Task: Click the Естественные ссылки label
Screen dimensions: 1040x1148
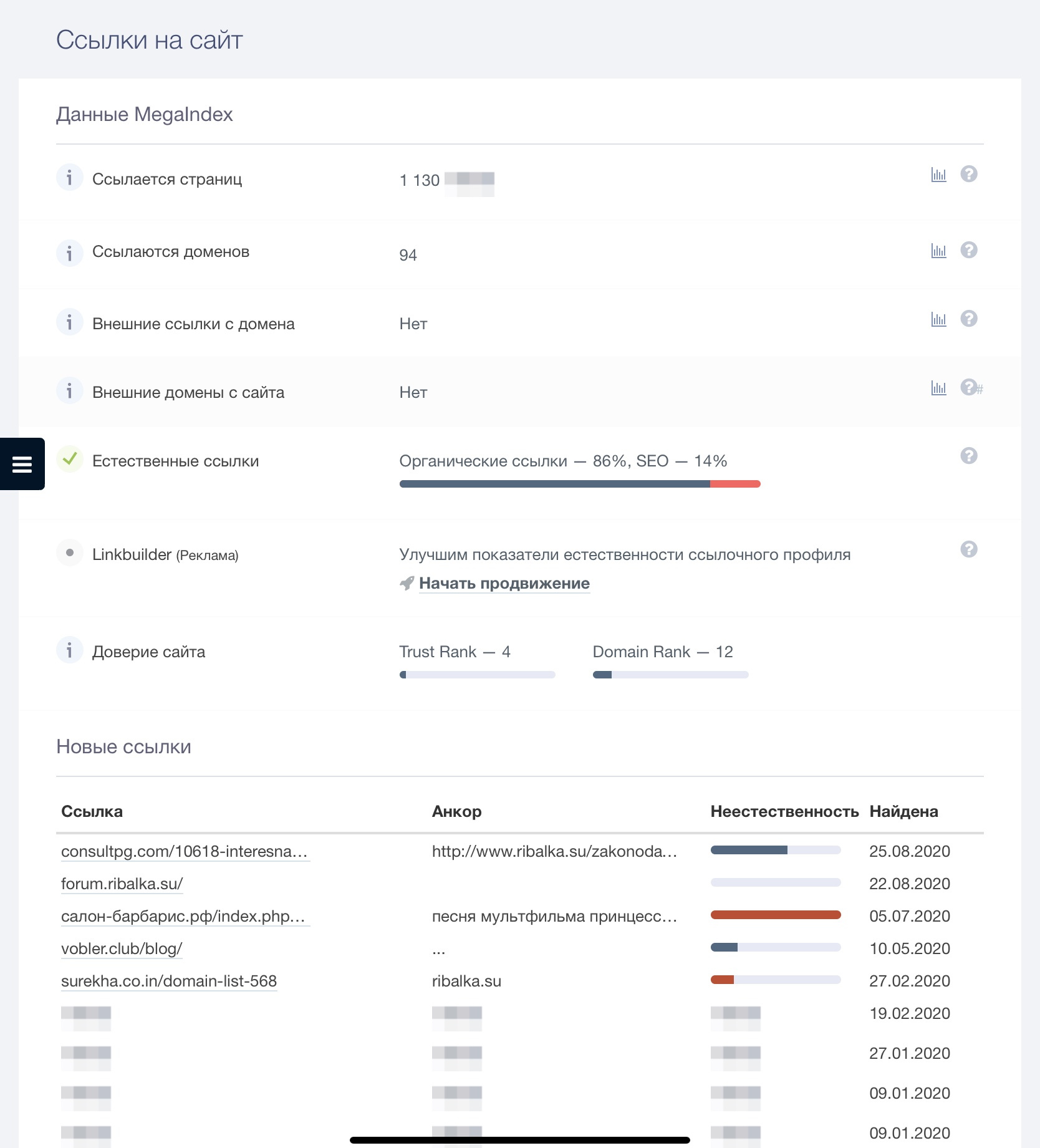Action: (175, 461)
